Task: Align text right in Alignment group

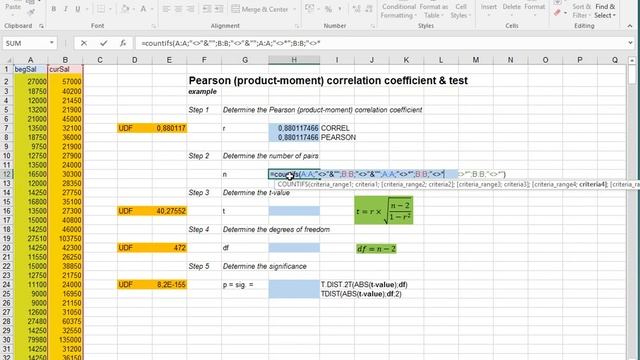Action: (190, 9)
